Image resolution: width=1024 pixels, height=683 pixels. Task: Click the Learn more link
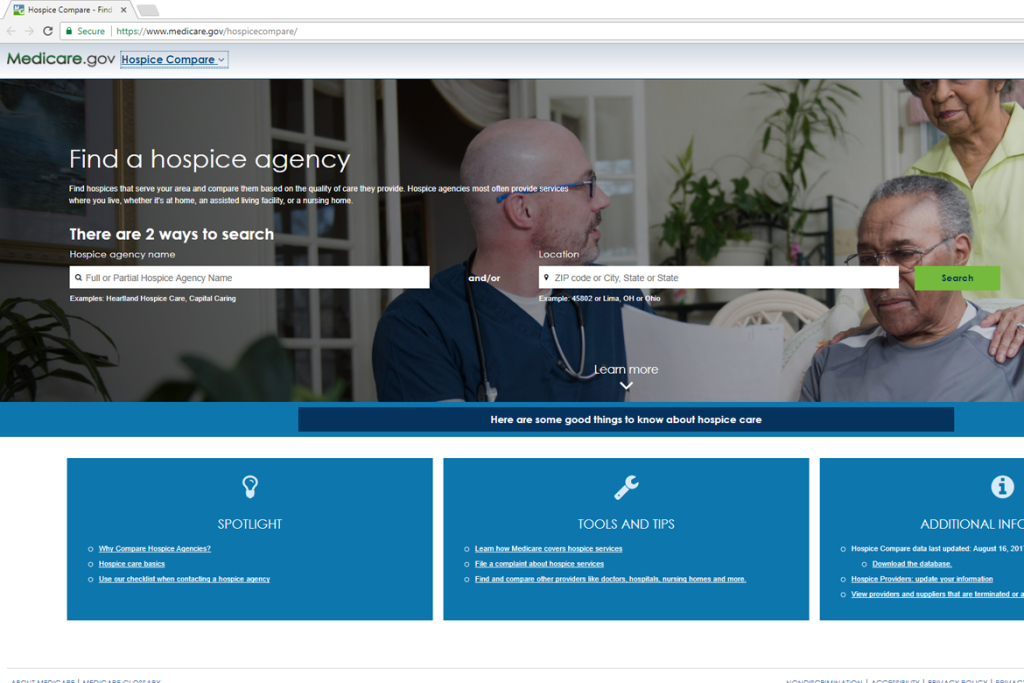626,370
